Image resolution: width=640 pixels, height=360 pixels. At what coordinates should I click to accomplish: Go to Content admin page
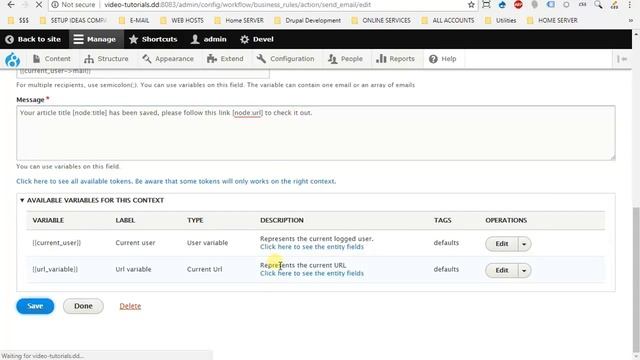[x=51, y=59]
